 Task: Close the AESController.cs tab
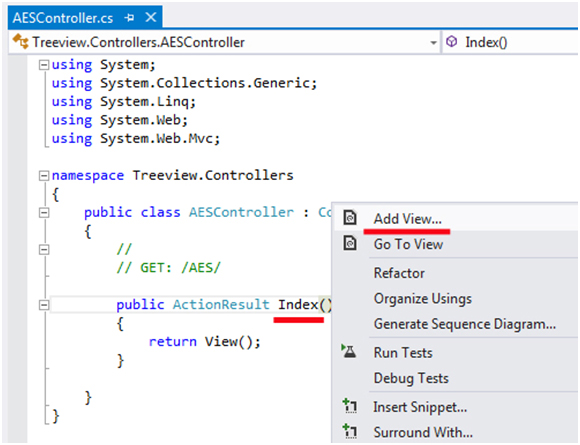[151, 17]
